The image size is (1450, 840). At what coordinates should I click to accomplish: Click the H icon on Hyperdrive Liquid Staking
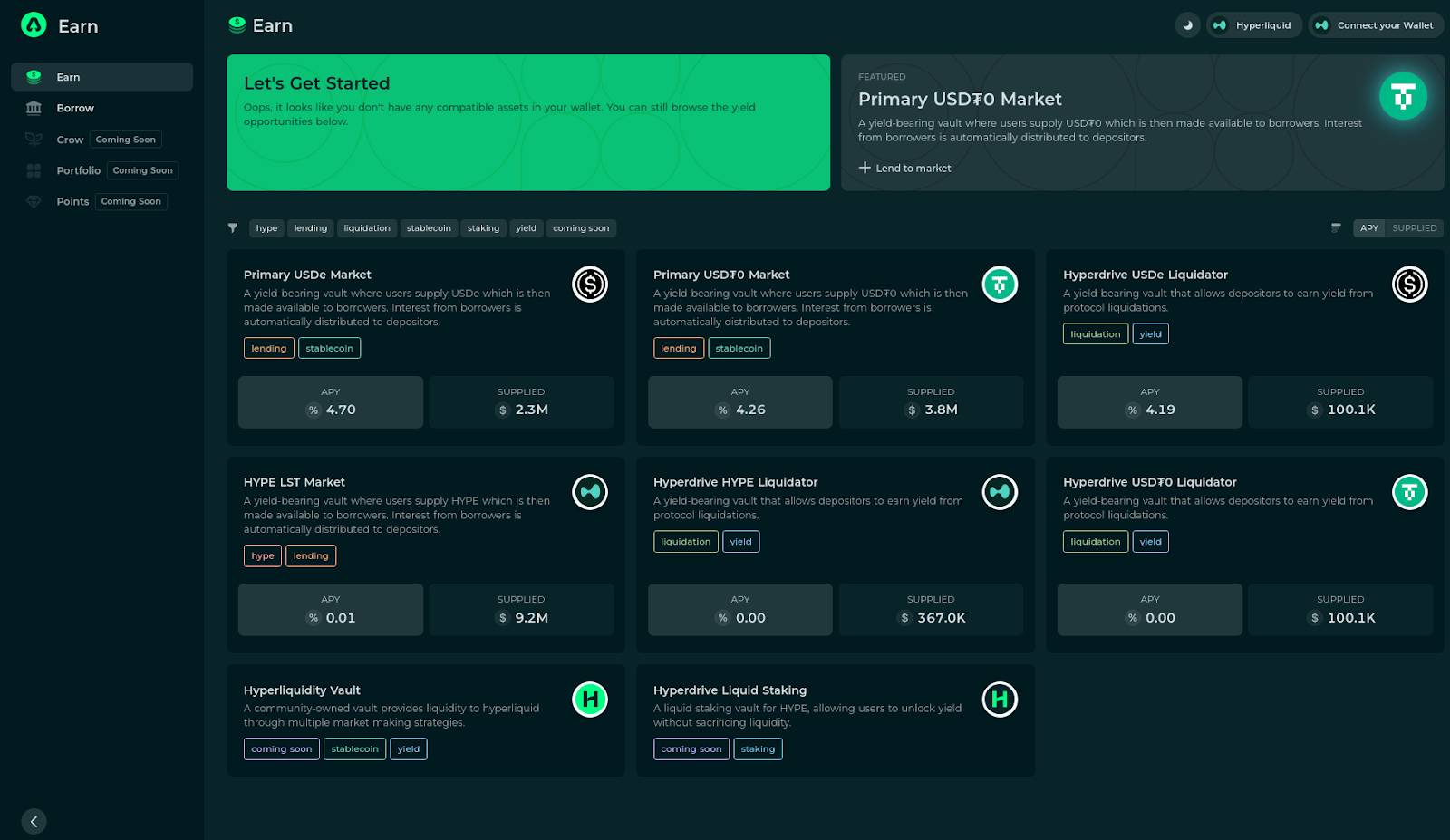[x=1000, y=700]
